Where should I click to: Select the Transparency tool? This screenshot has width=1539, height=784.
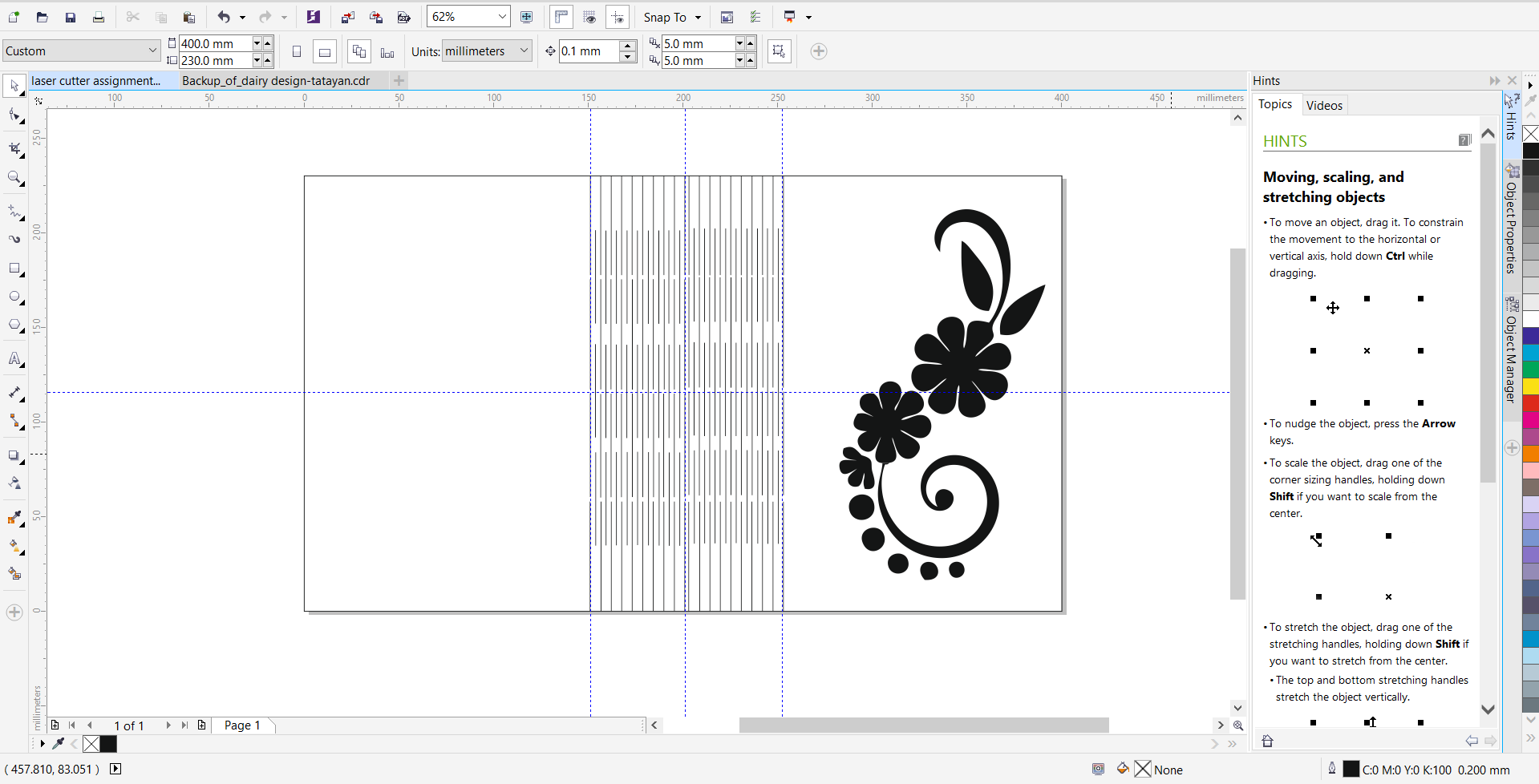pos(14,483)
